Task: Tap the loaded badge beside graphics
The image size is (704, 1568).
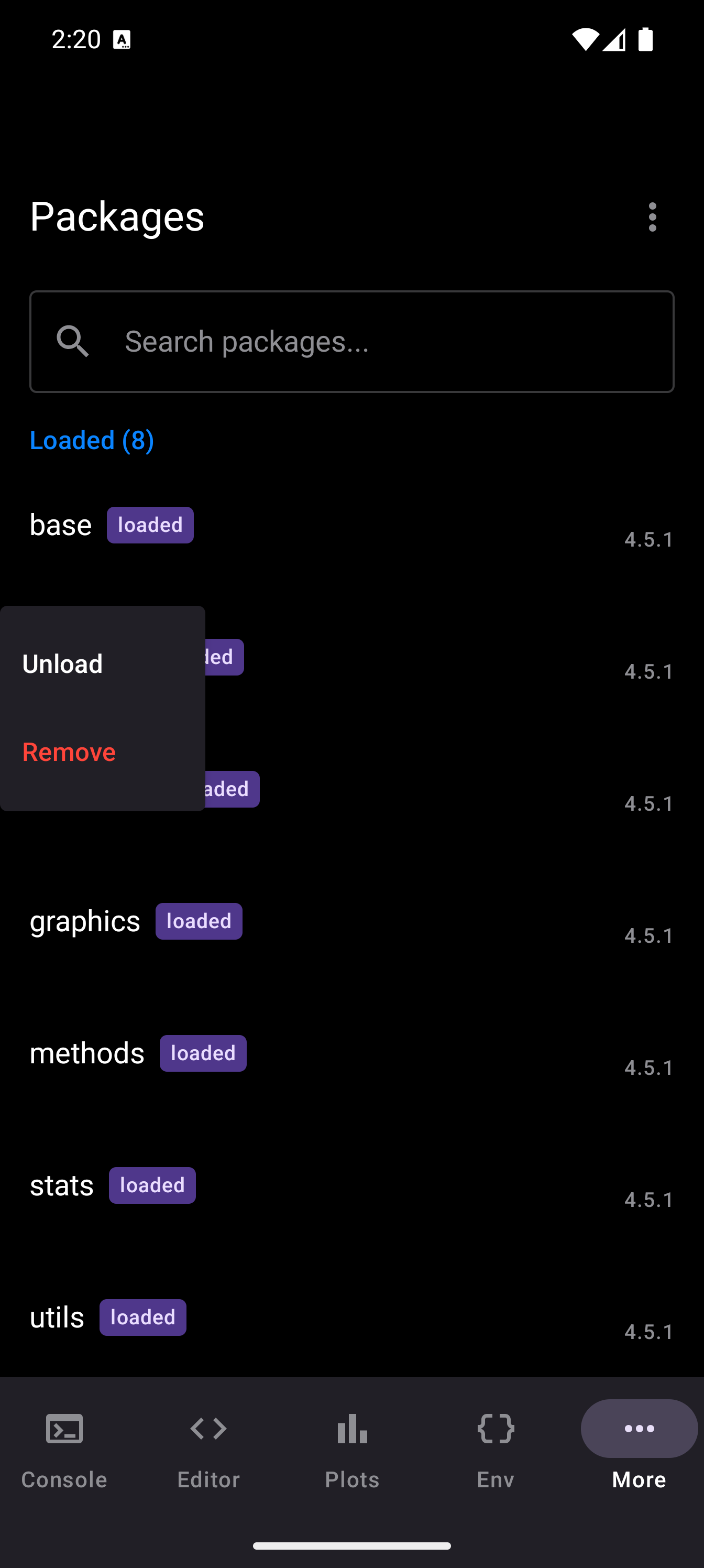Action: [199, 921]
